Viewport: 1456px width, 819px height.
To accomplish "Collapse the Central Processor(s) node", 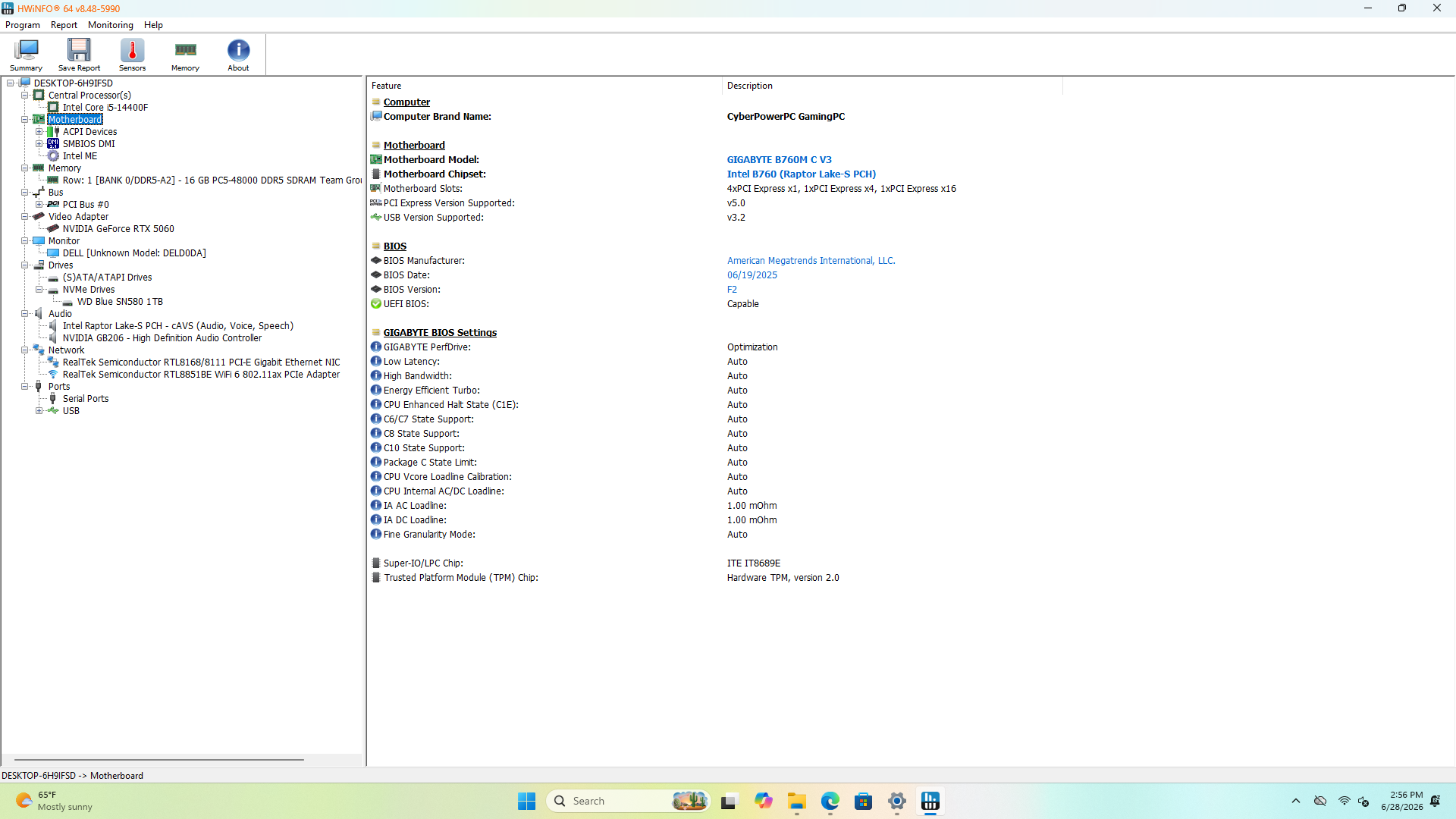I will tap(25, 96).
